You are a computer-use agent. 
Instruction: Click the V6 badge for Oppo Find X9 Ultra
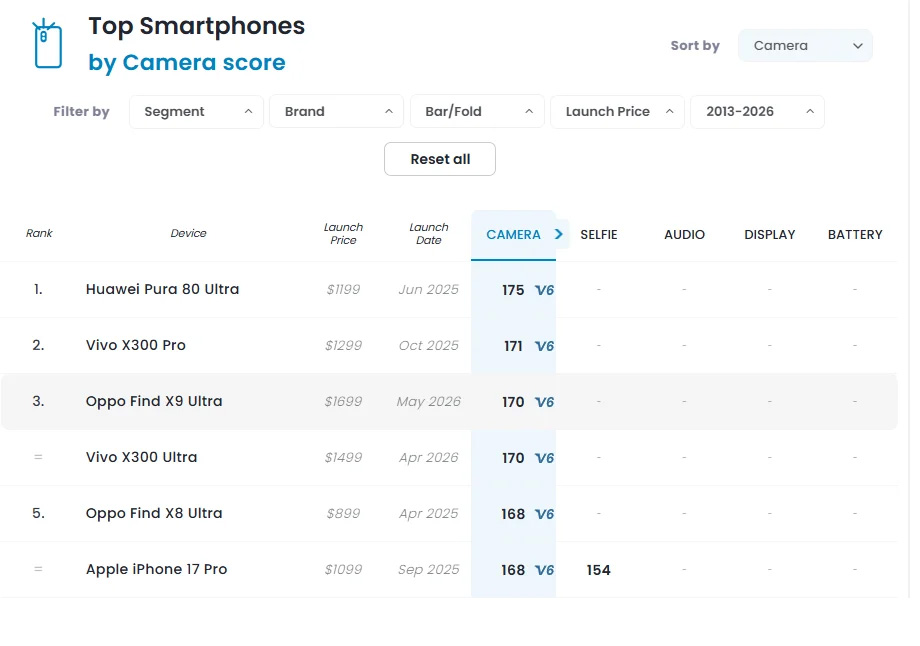(544, 402)
